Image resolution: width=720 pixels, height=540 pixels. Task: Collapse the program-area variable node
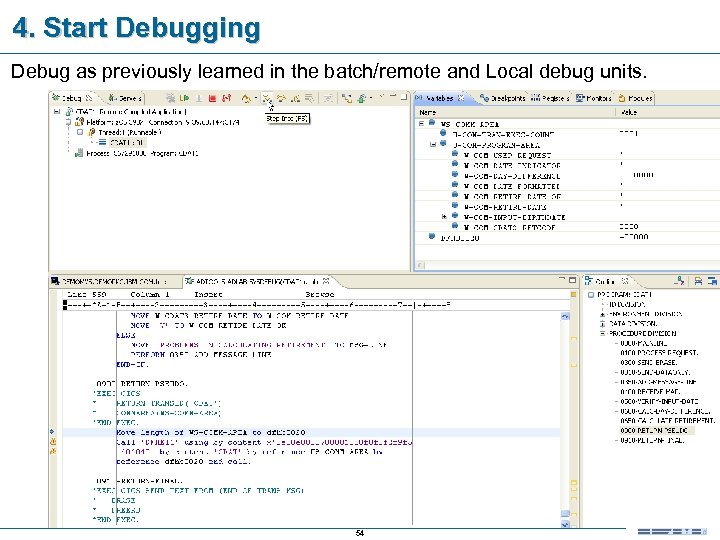[433, 144]
